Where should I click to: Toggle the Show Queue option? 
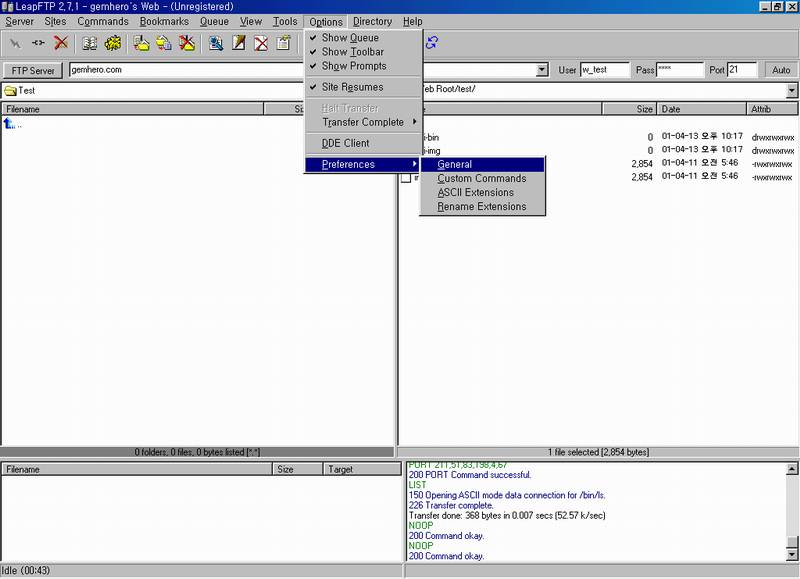coord(364,38)
